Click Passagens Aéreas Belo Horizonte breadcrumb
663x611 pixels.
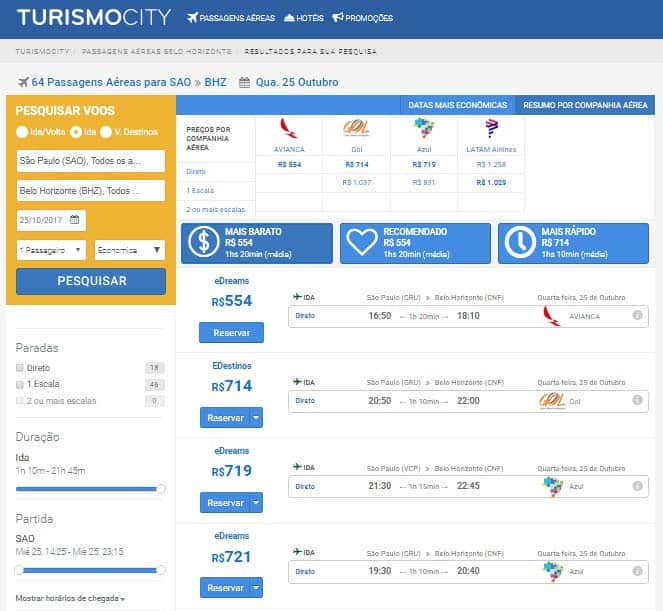pyautogui.click(x=156, y=52)
